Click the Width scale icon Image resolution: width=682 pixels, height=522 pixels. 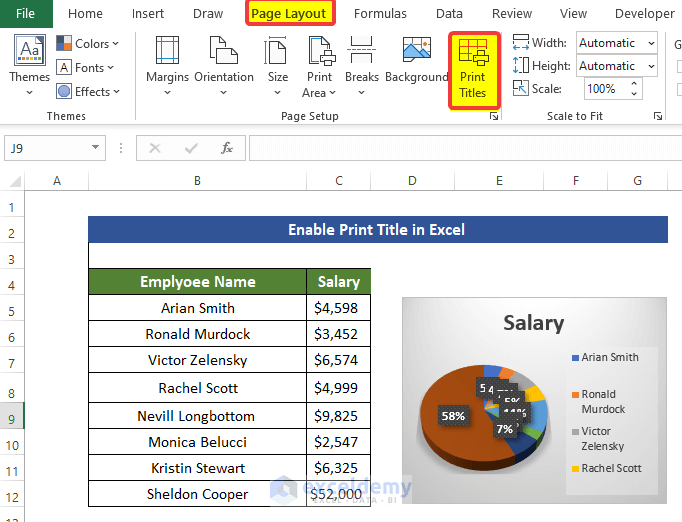(x=521, y=43)
